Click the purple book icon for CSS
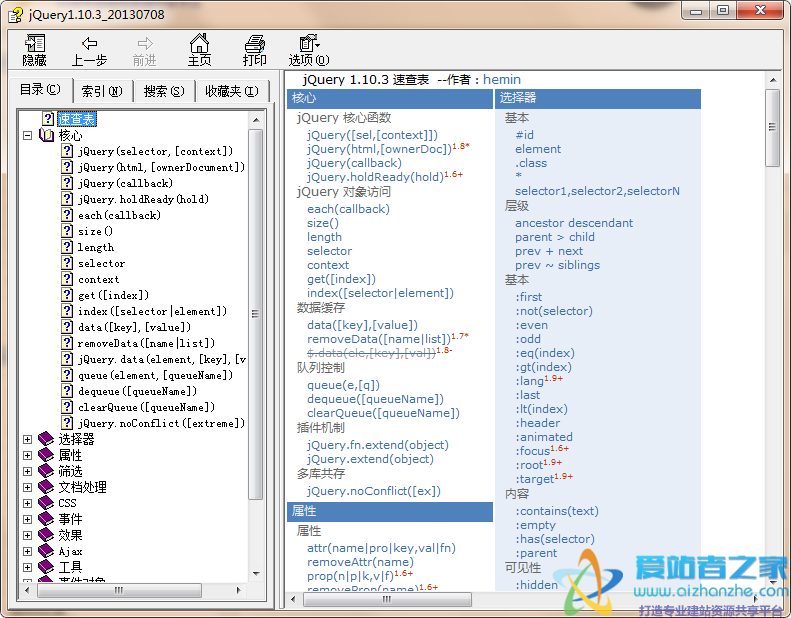Viewport: 791px width, 618px height. 46,502
